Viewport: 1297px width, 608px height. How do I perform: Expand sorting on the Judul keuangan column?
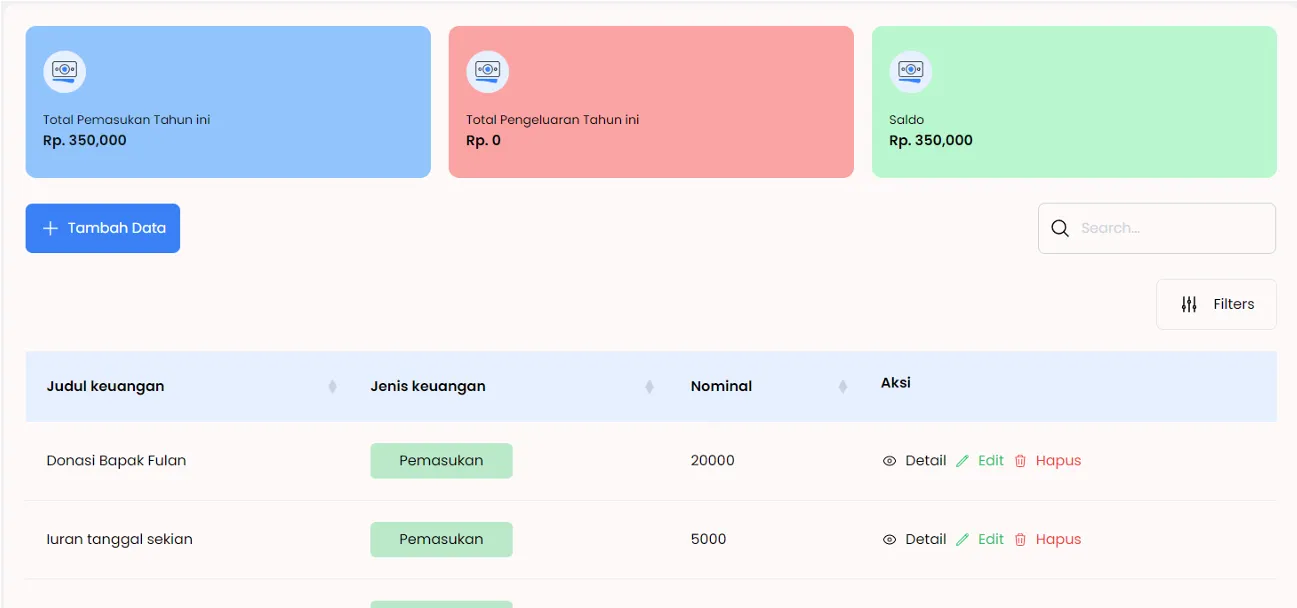(332, 386)
